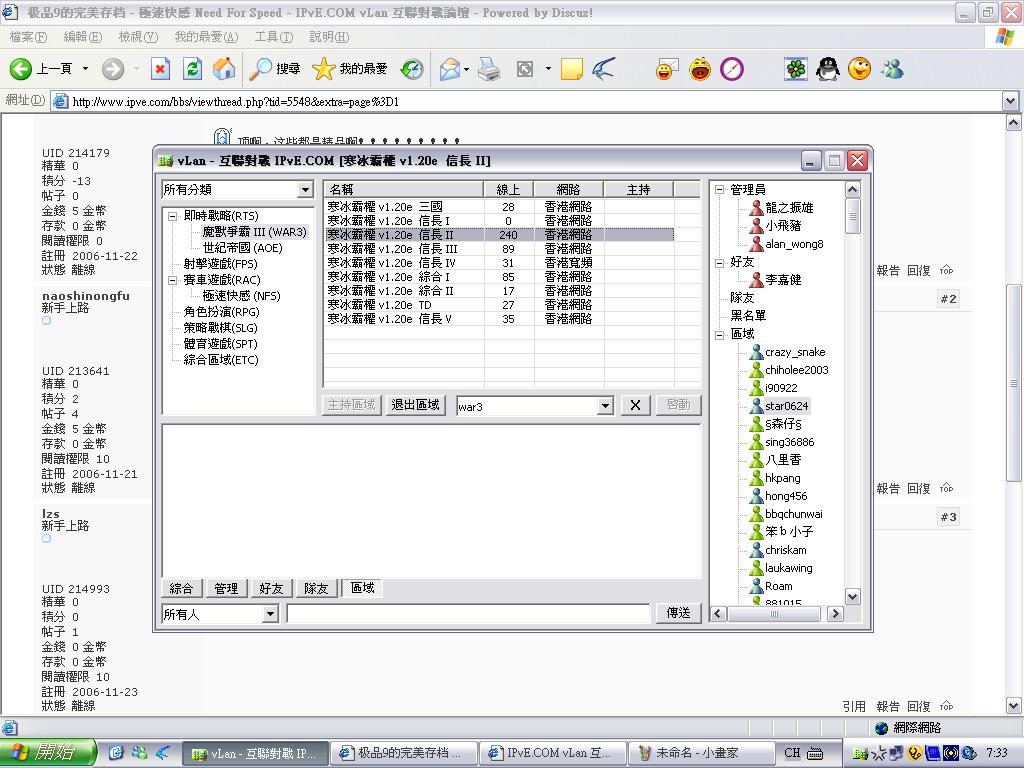
Task: Switch to the 好友 tab
Action: tap(271, 589)
